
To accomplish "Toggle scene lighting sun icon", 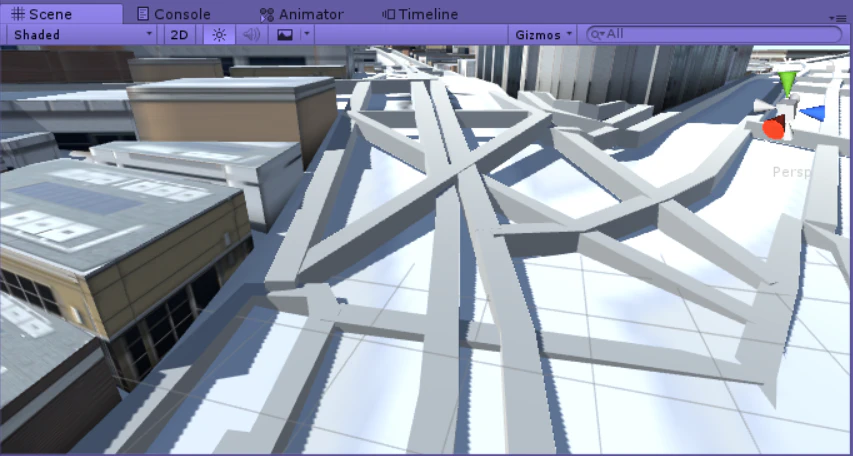I will 219,35.
